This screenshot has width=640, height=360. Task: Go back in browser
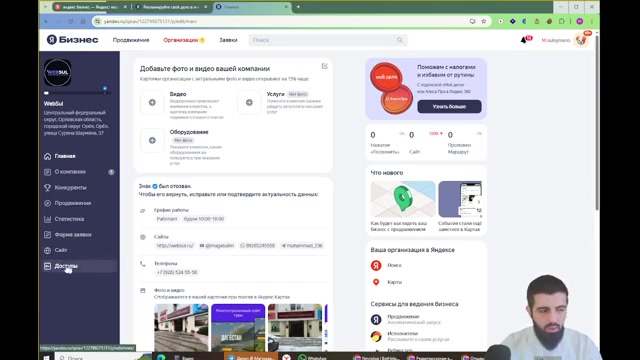(x=46, y=21)
